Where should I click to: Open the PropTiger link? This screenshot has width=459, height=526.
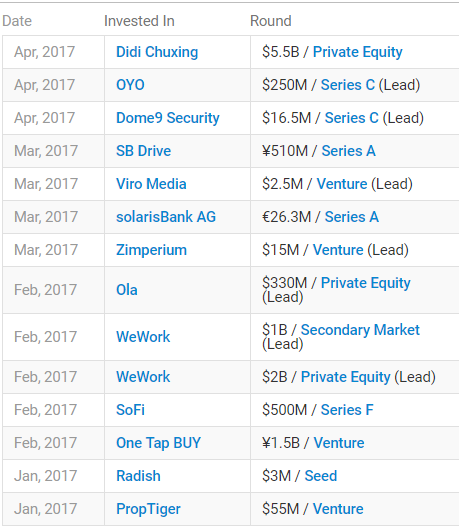click(x=148, y=509)
